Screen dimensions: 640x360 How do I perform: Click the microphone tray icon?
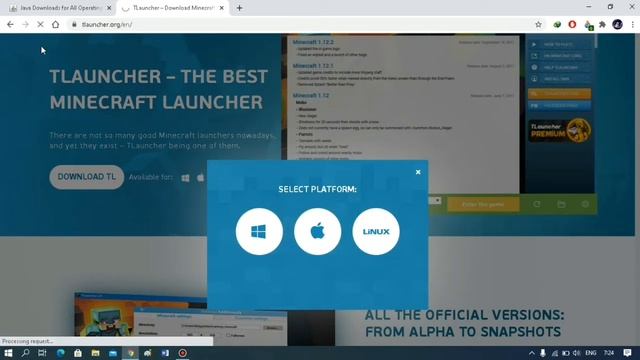[x=543, y=353]
